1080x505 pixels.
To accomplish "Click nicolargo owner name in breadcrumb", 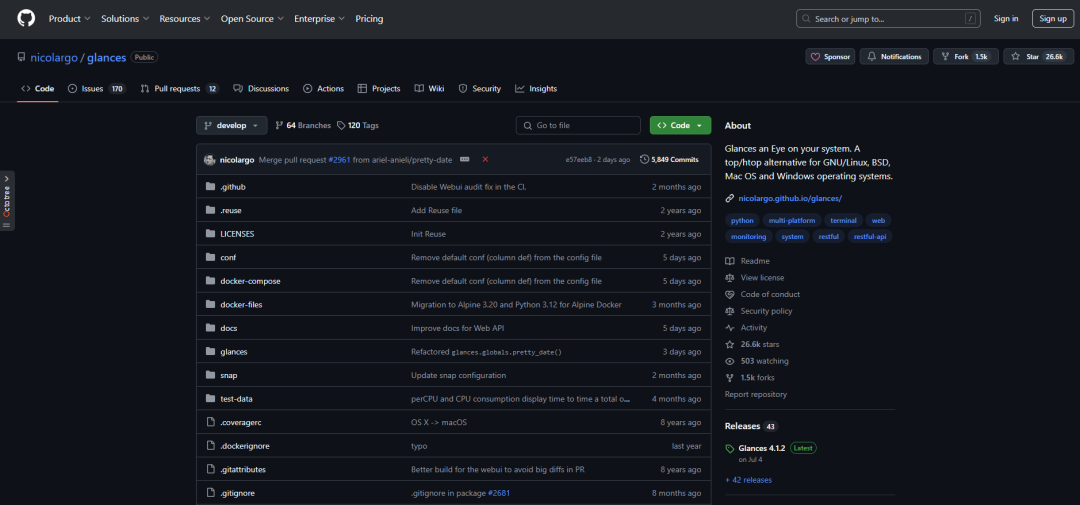I will tap(54, 57).
